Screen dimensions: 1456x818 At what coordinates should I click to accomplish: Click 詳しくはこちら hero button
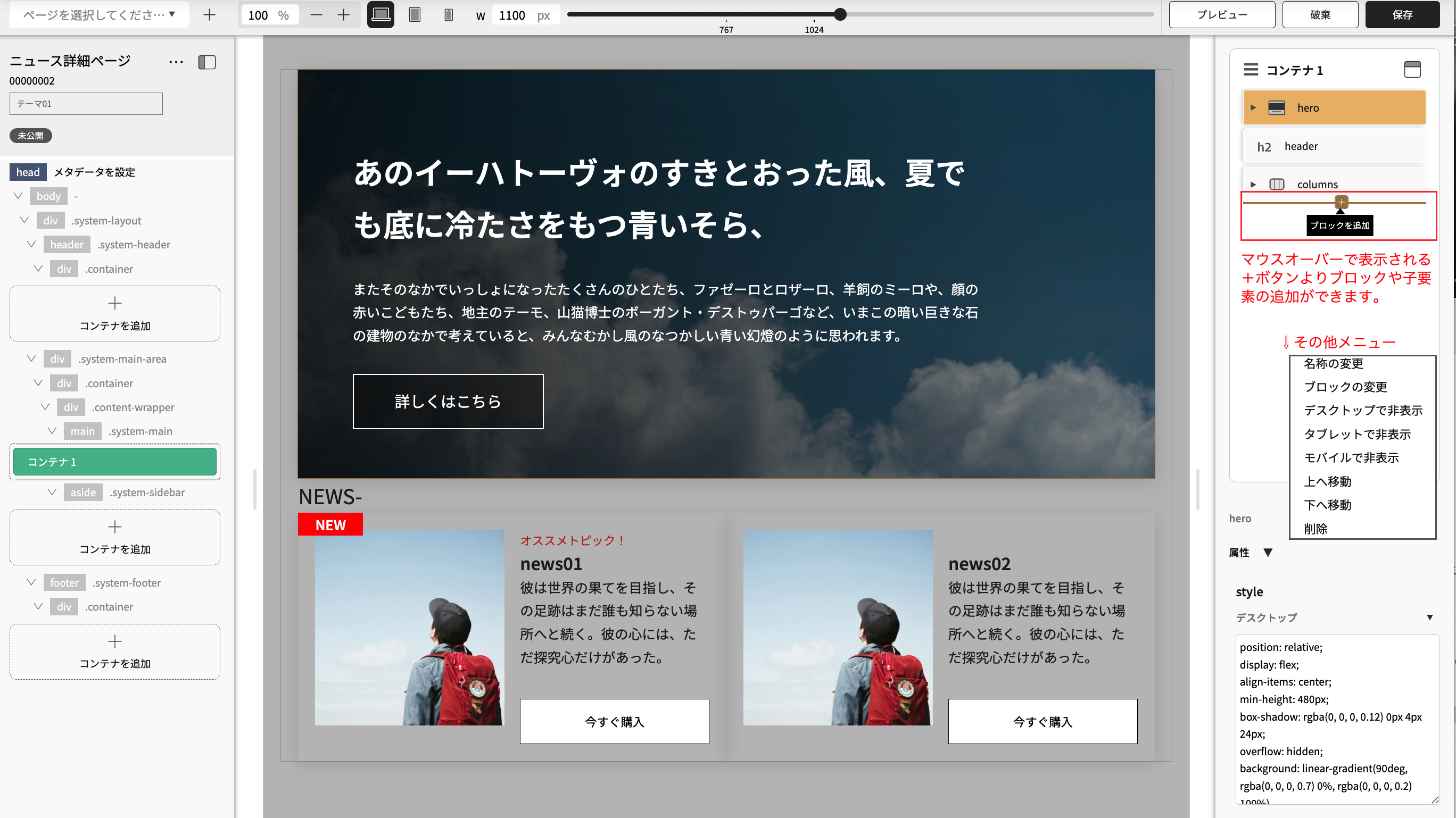click(448, 402)
